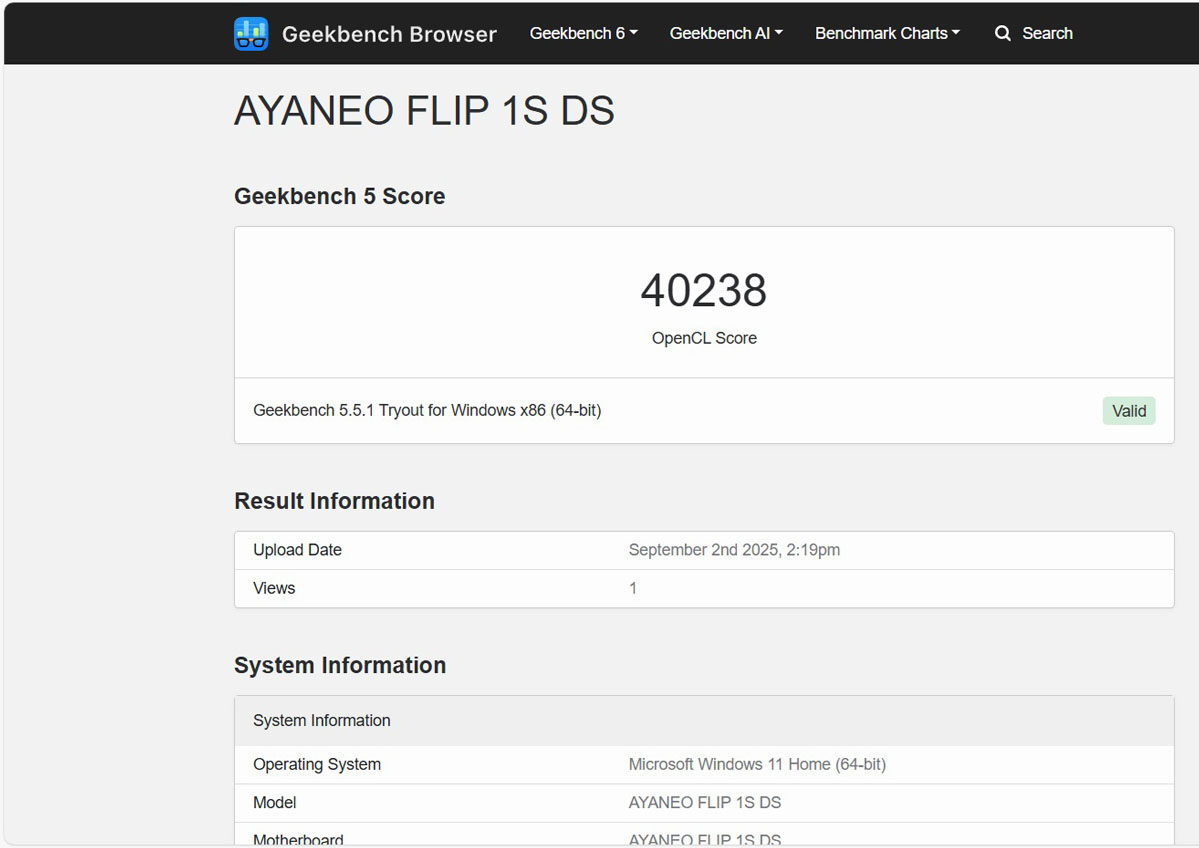Viewport: 1199px width, 848px height.
Task: Click the Geekbench 5 Score heading
Action: coord(340,197)
